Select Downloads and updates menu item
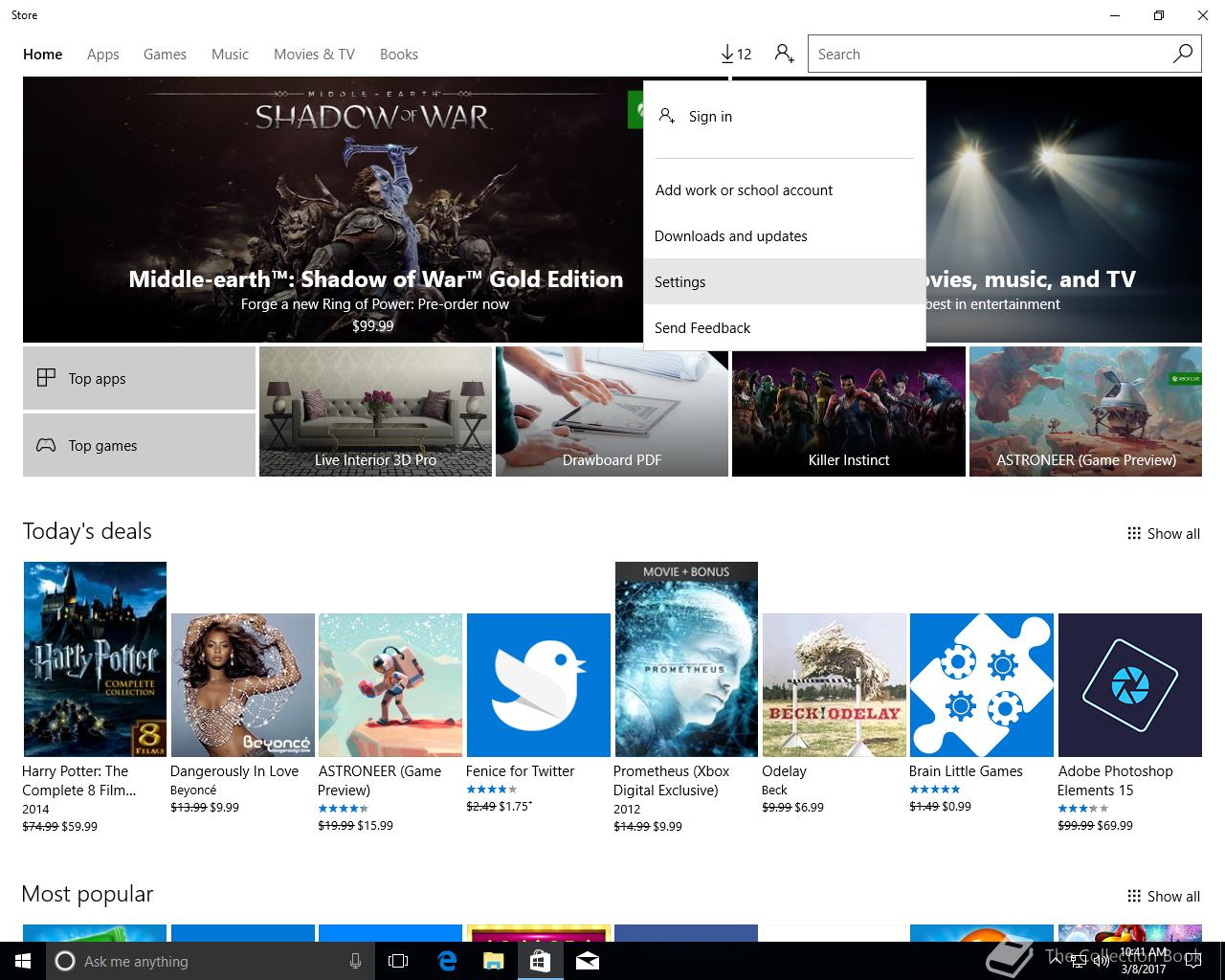This screenshot has height=980, width=1225. point(785,235)
